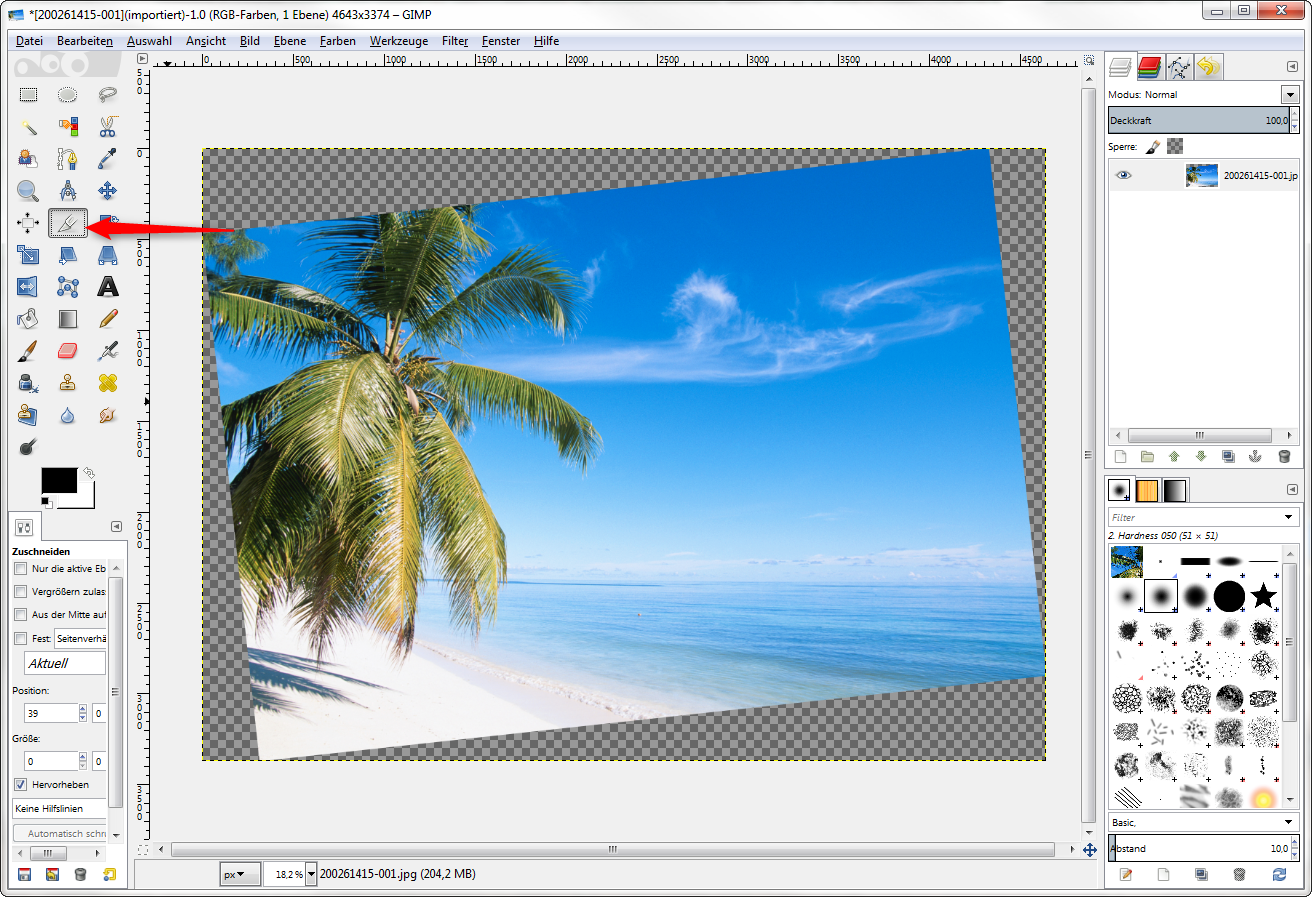The width and height of the screenshot is (1312, 897).
Task: Select the Crop tool in toolbox
Action: click(x=68, y=223)
